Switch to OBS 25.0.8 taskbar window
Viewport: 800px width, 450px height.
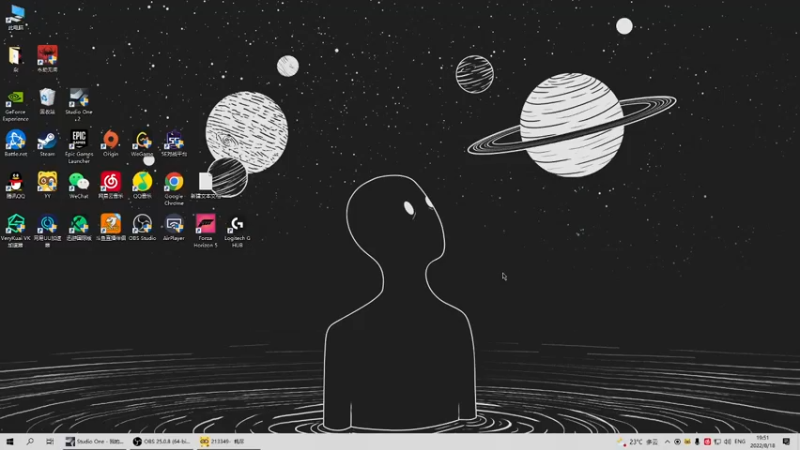(x=161, y=441)
